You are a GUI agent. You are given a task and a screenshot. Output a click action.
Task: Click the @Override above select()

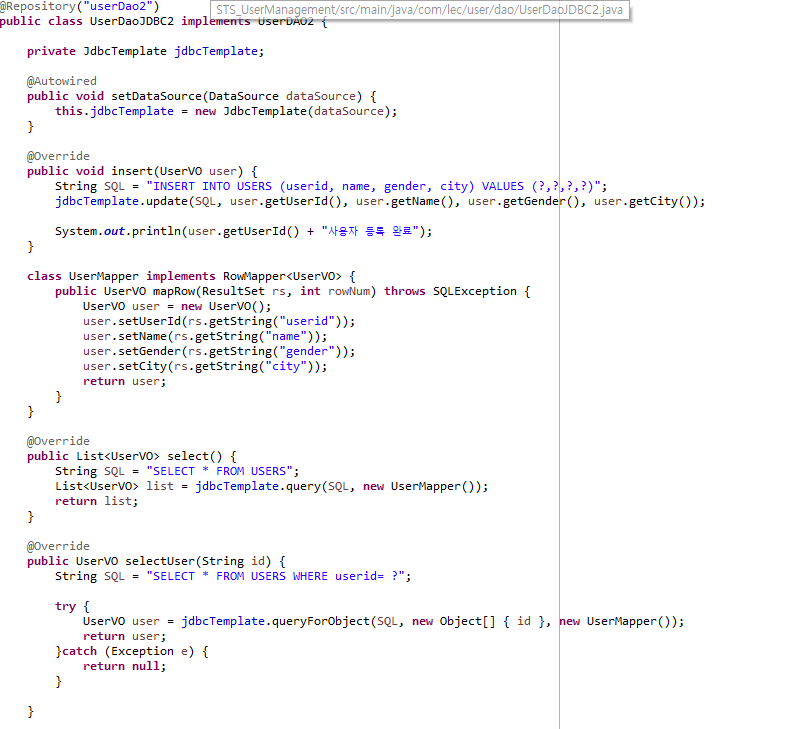(x=58, y=441)
